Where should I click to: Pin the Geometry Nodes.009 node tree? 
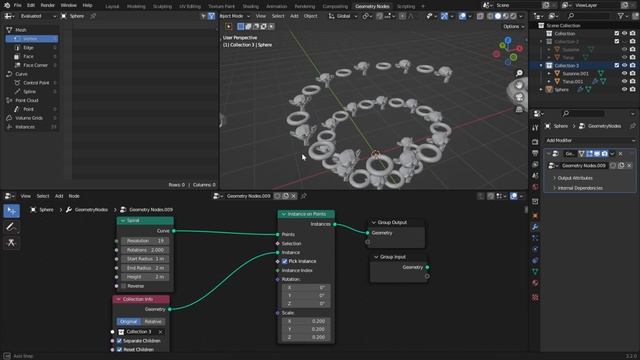coord(304,196)
